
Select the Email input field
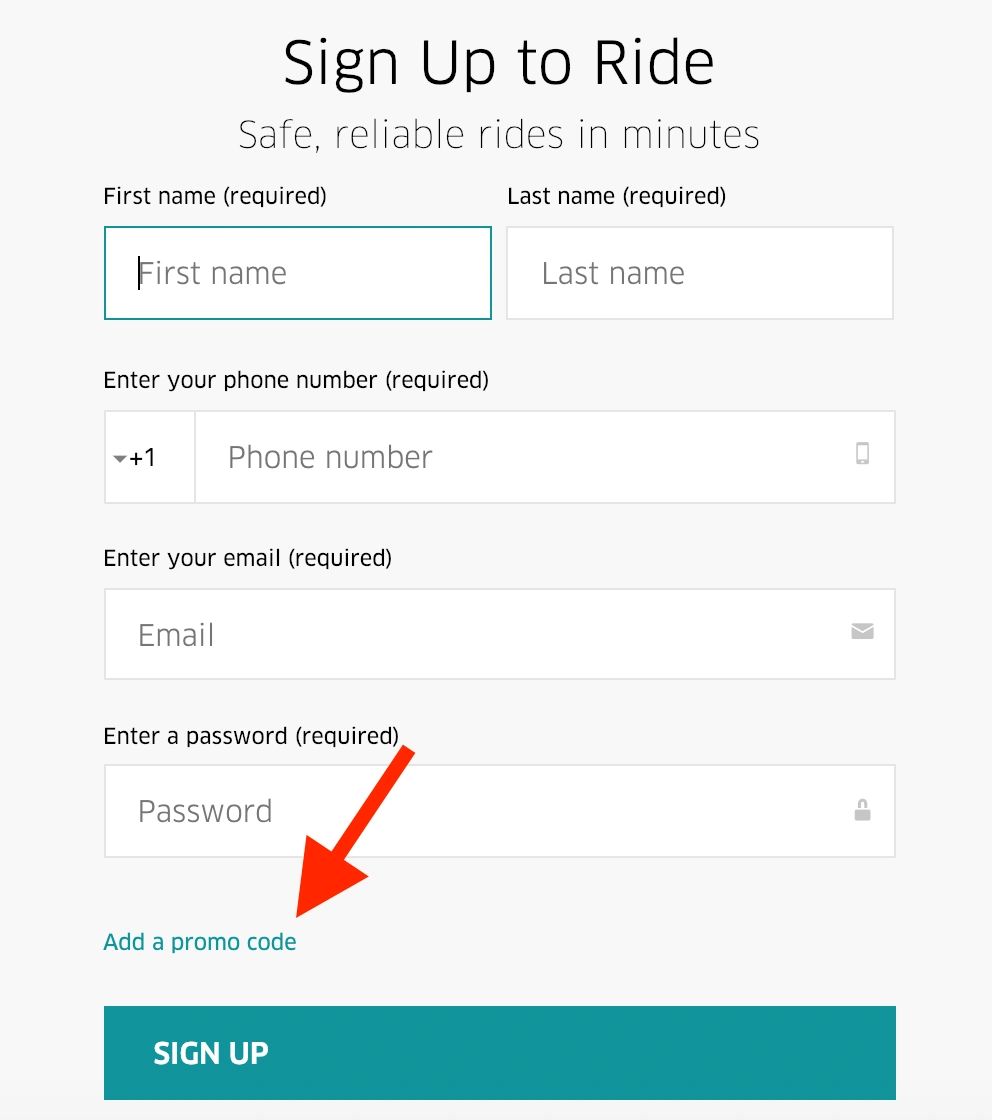pos(480,634)
